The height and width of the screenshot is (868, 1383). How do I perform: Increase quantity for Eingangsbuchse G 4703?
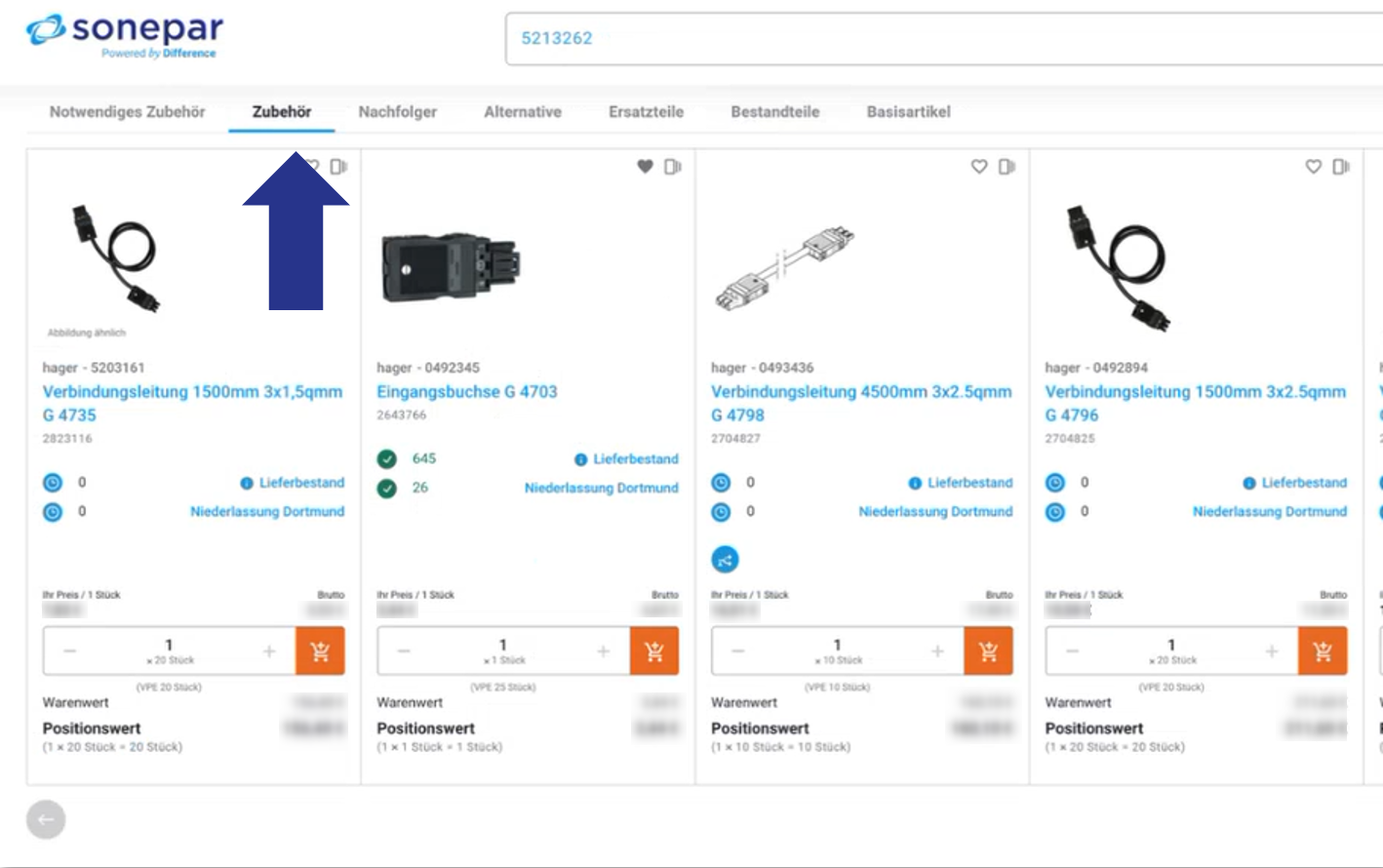(604, 651)
